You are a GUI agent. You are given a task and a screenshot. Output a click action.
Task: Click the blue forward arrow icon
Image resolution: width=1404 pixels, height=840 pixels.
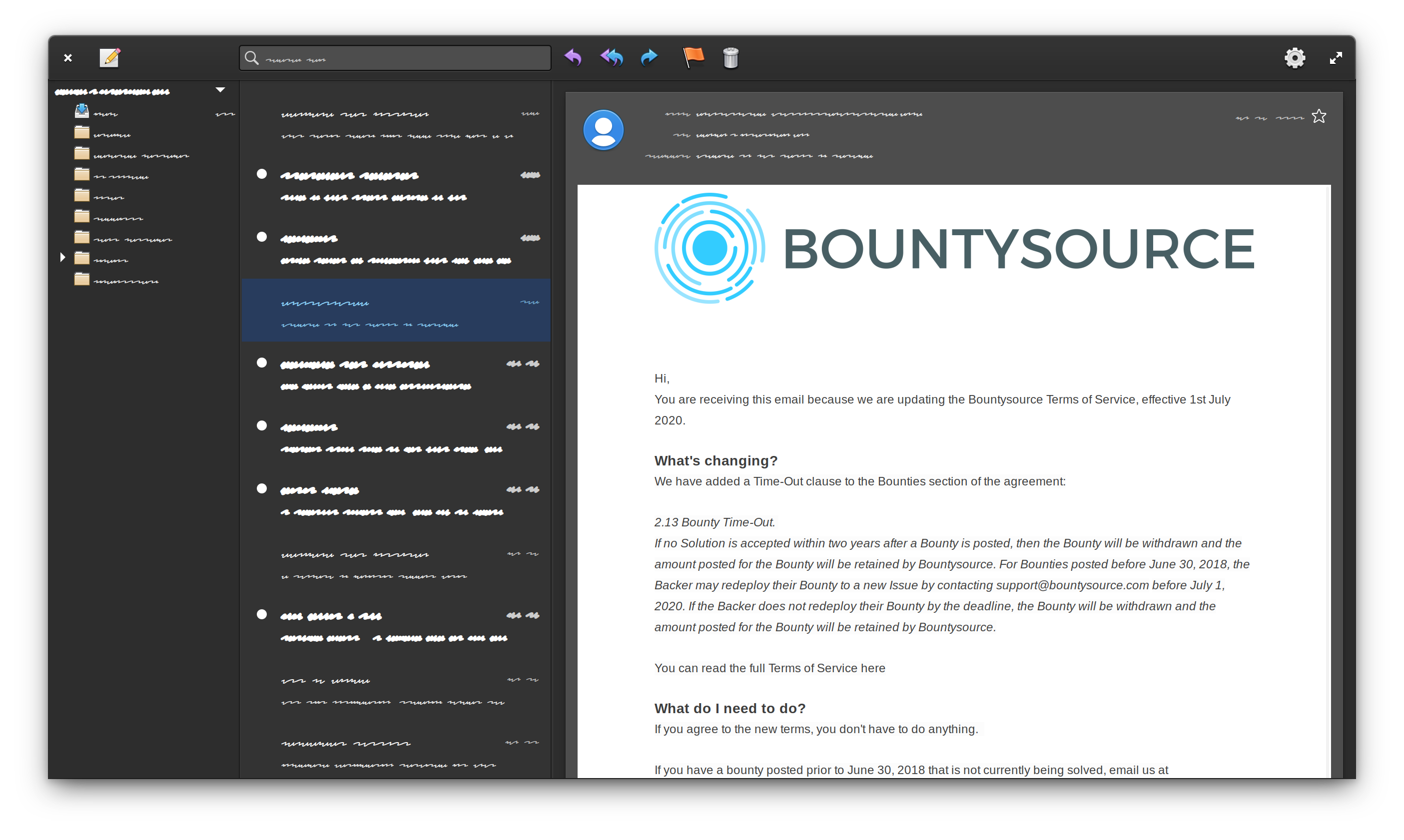[649, 58]
